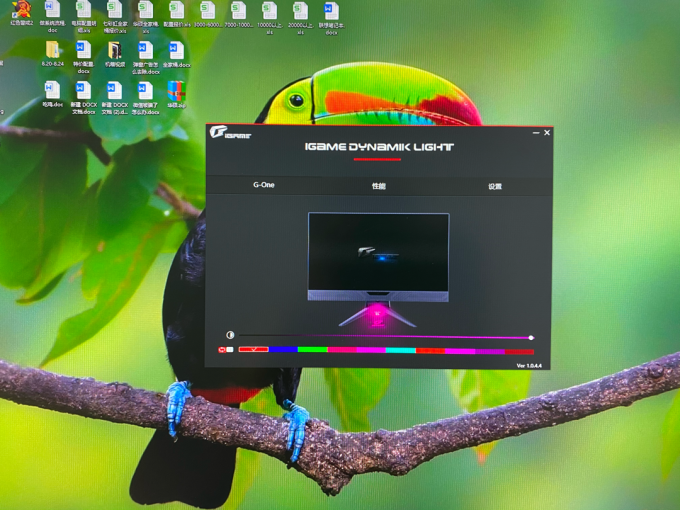Open the 七彩虹全家桶报价.xls spreadsheet
This screenshot has height=510, width=680.
[x=114, y=17]
